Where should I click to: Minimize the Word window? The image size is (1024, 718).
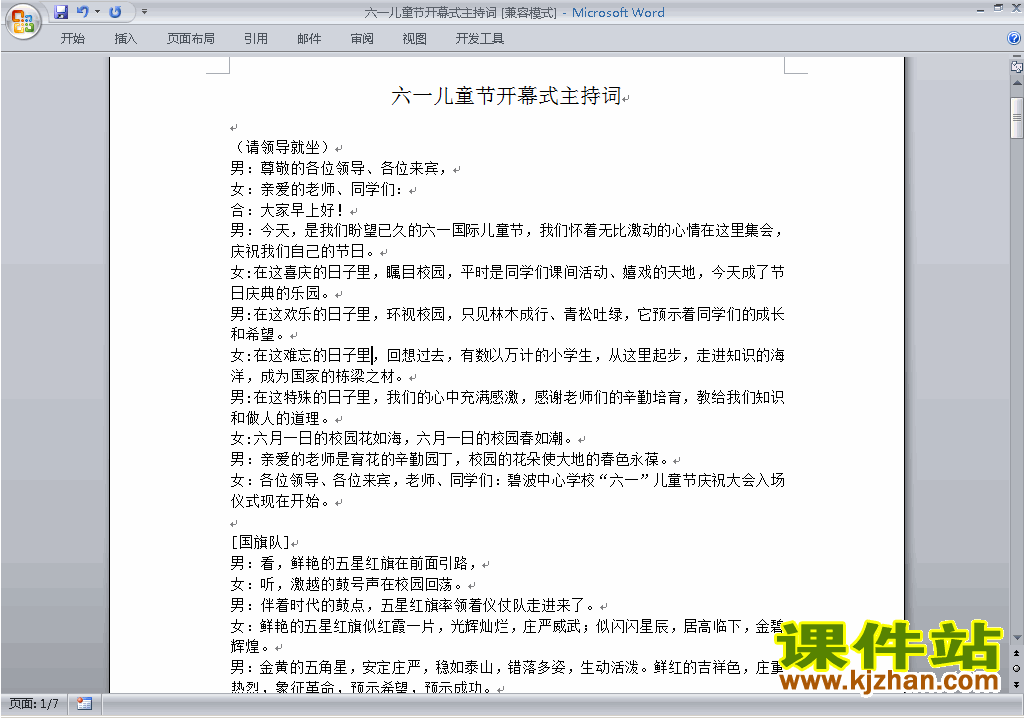[x=980, y=10]
